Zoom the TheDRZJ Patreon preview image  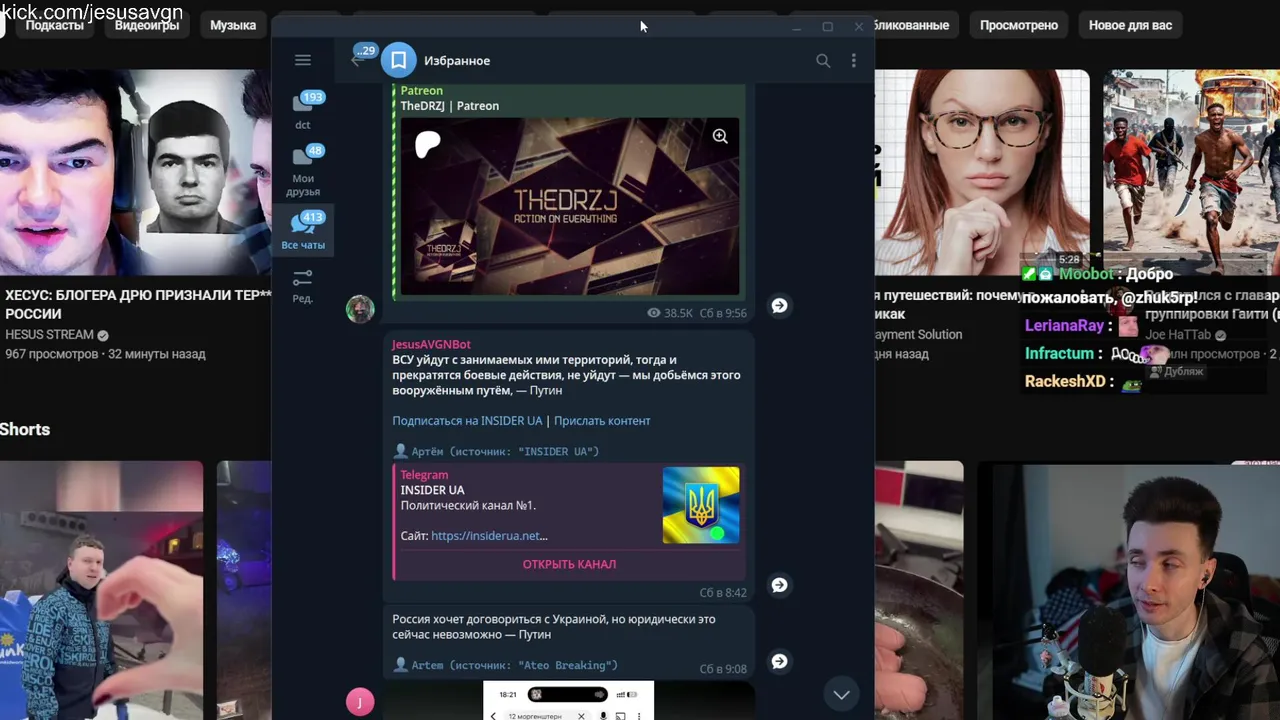pyautogui.click(x=720, y=136)
